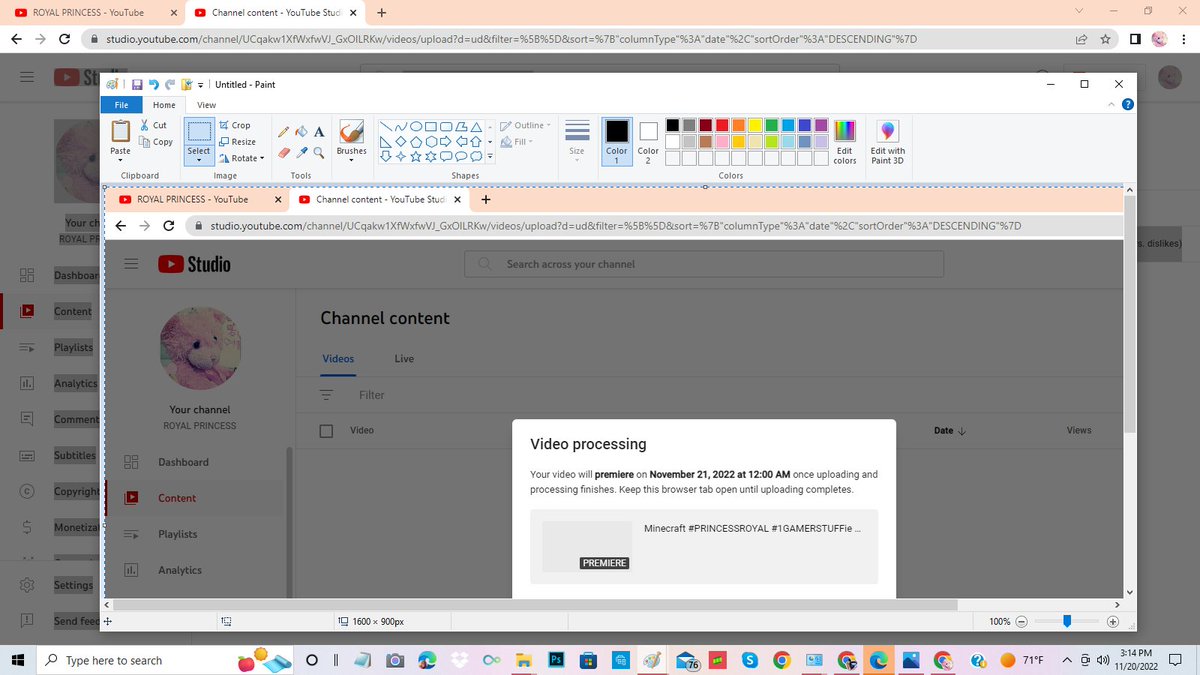Choose the Triangle shape
The height and width of the screenshot is (675, 1200).
(476, 127)
